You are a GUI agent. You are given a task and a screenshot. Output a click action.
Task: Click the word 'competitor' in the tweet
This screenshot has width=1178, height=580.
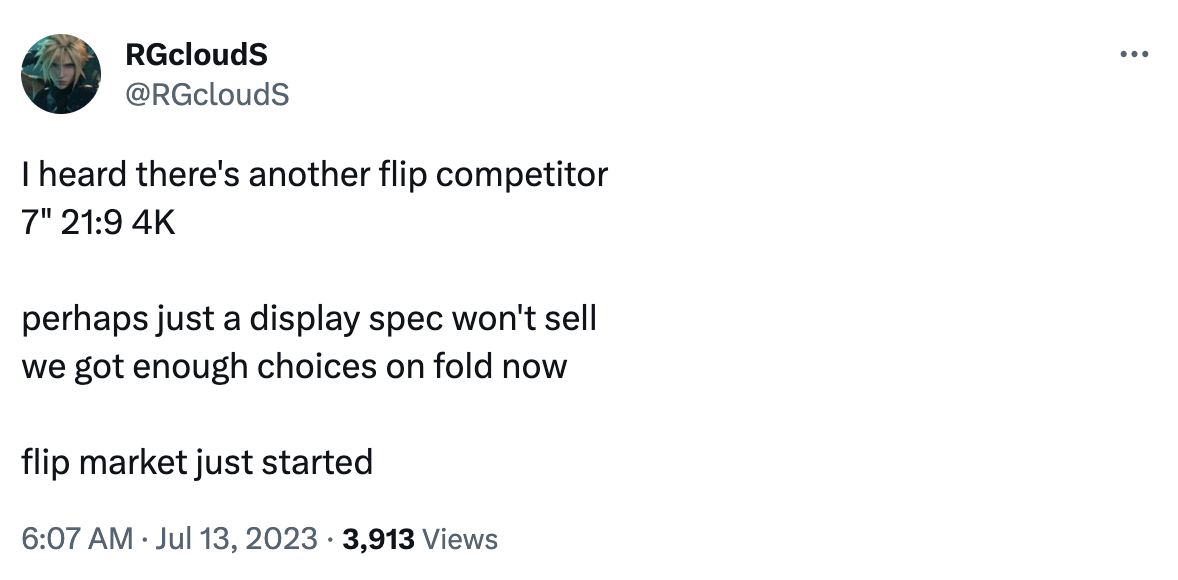coord(521,176)
